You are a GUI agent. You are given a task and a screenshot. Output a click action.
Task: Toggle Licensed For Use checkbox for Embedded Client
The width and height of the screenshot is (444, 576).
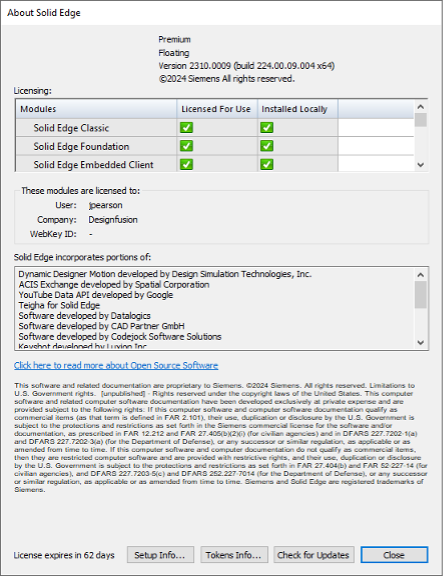click(x=187, y=164)
